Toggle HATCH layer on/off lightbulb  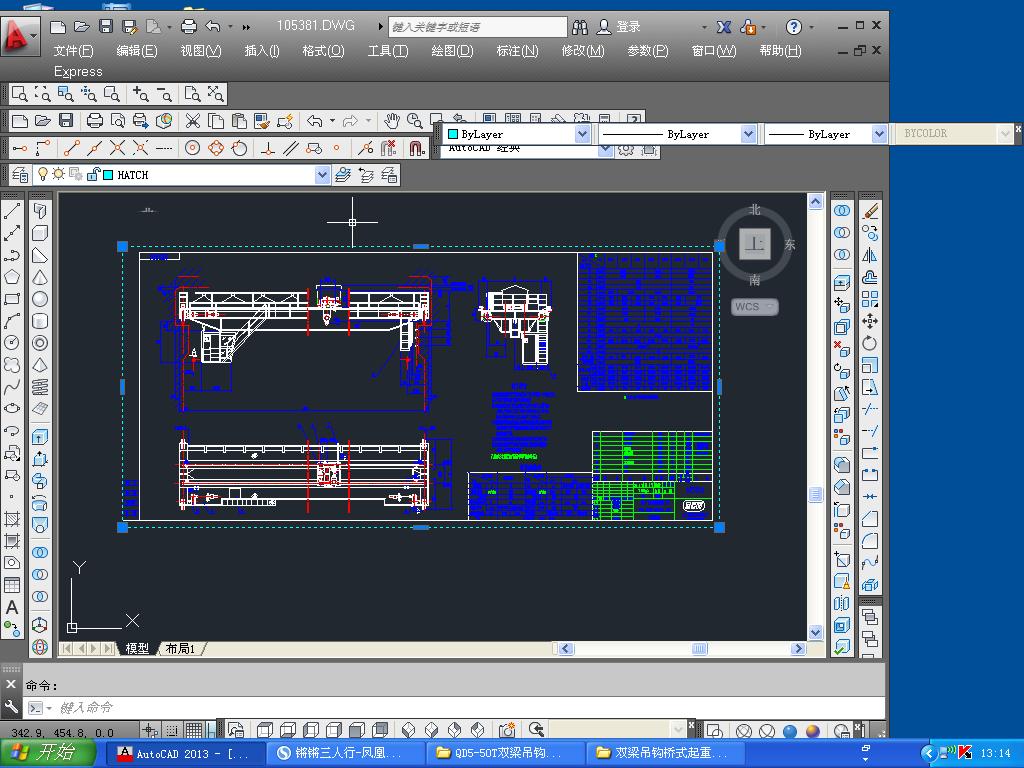[x=43, y=175]
